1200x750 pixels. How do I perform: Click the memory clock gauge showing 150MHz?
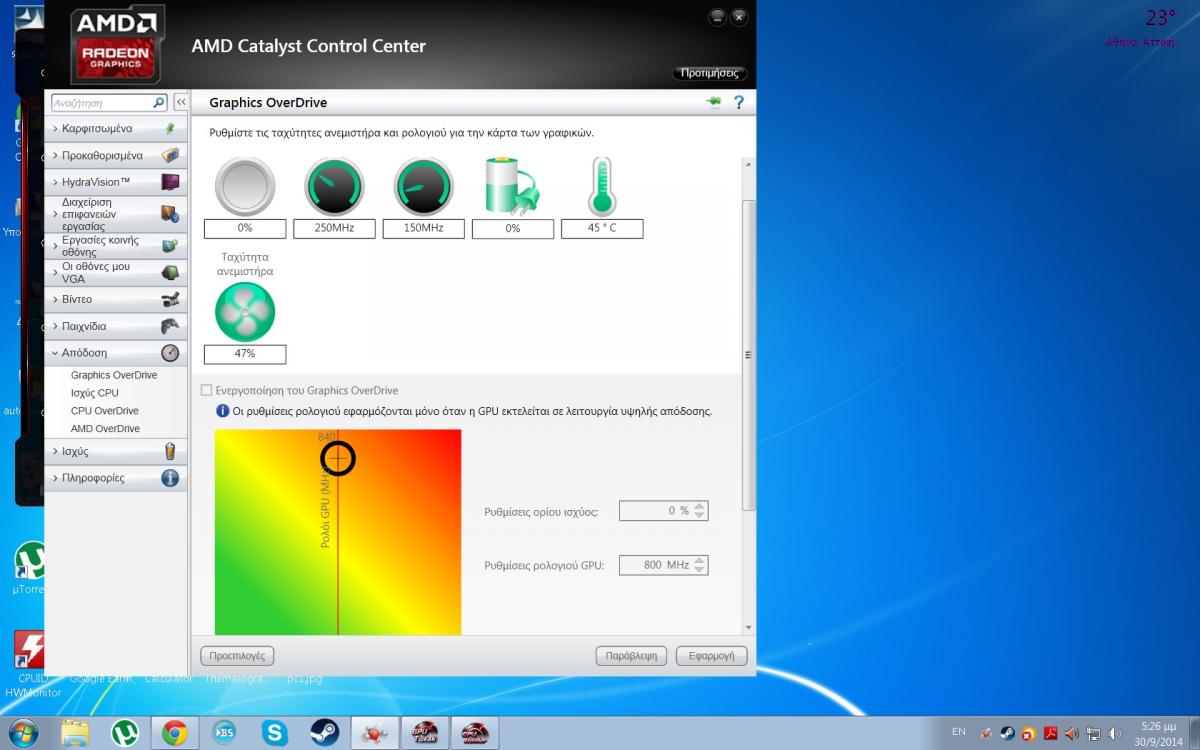click(423, 186)
